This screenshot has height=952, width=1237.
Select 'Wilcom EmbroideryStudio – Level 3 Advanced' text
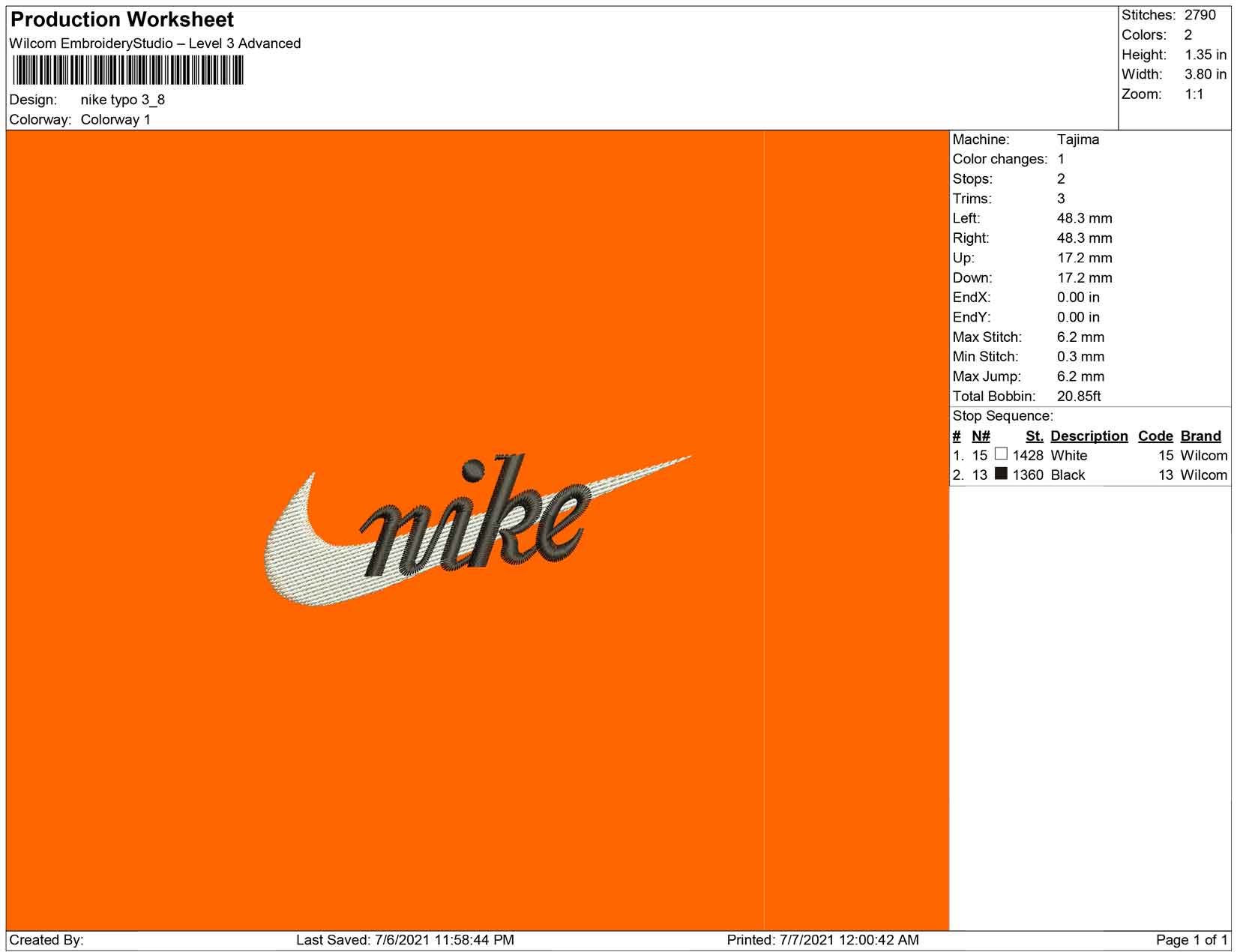tap(155, 43)
